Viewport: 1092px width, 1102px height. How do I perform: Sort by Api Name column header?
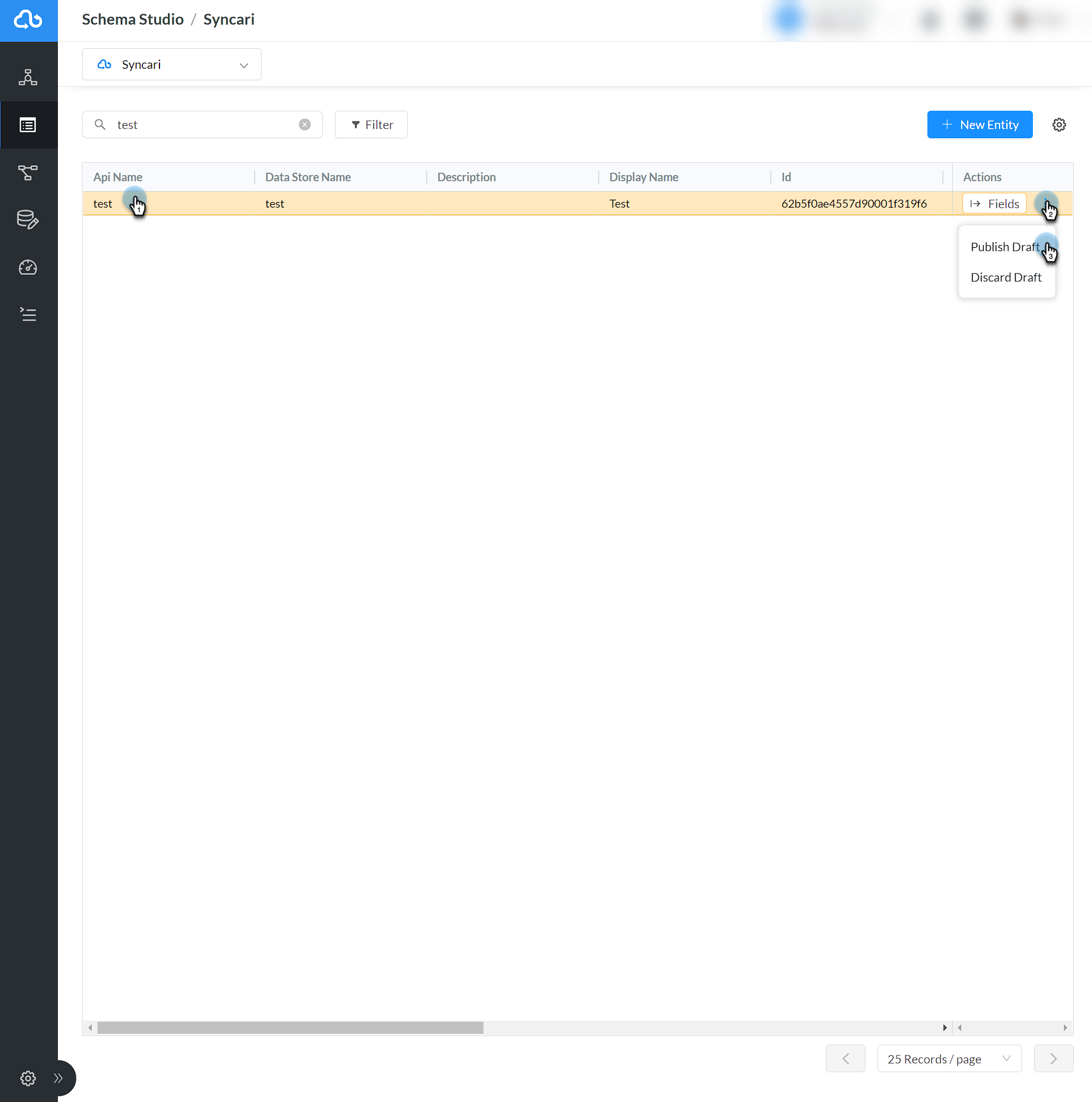click(x=118, y=177)
